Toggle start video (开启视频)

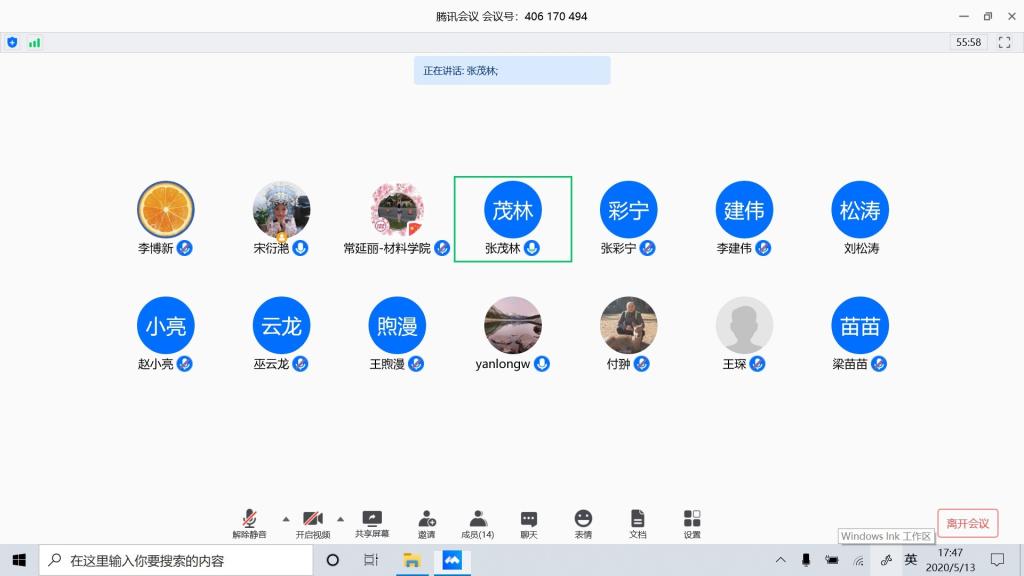(x=312, y=518)
